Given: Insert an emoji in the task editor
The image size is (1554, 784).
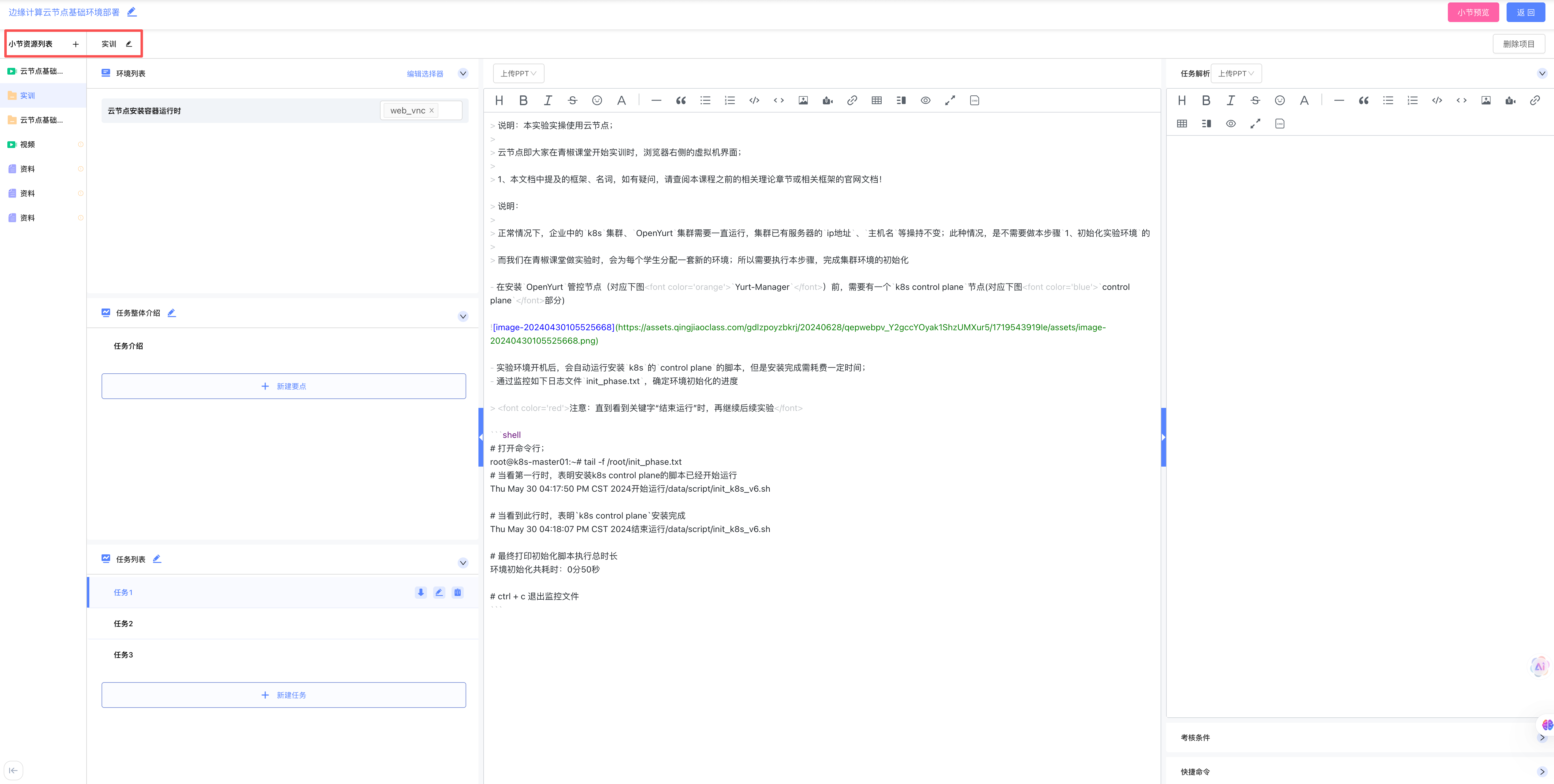Looking at the screenshot, I should [597, 100].
